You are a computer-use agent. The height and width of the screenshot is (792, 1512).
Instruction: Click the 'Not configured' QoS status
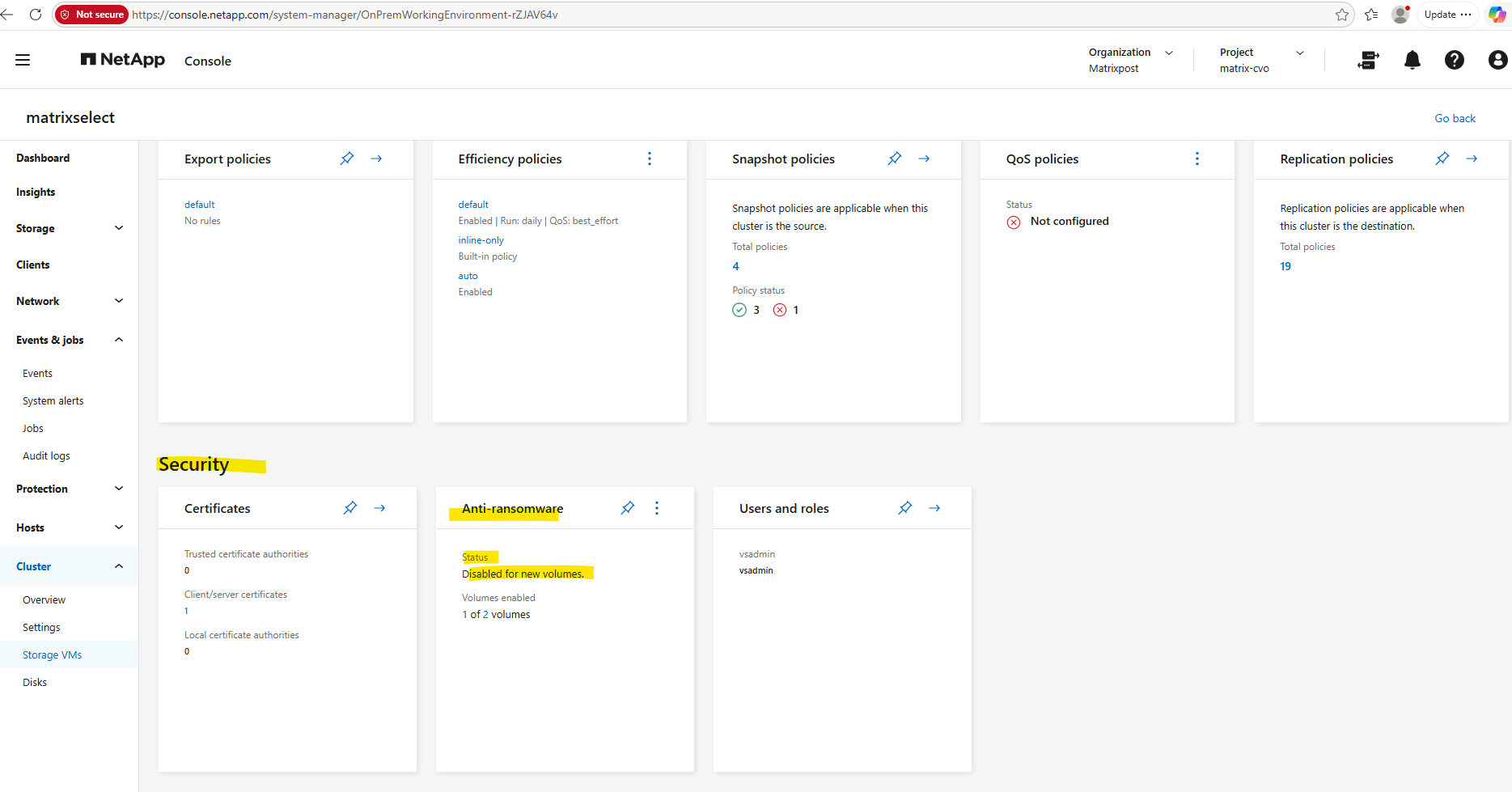1069,221
